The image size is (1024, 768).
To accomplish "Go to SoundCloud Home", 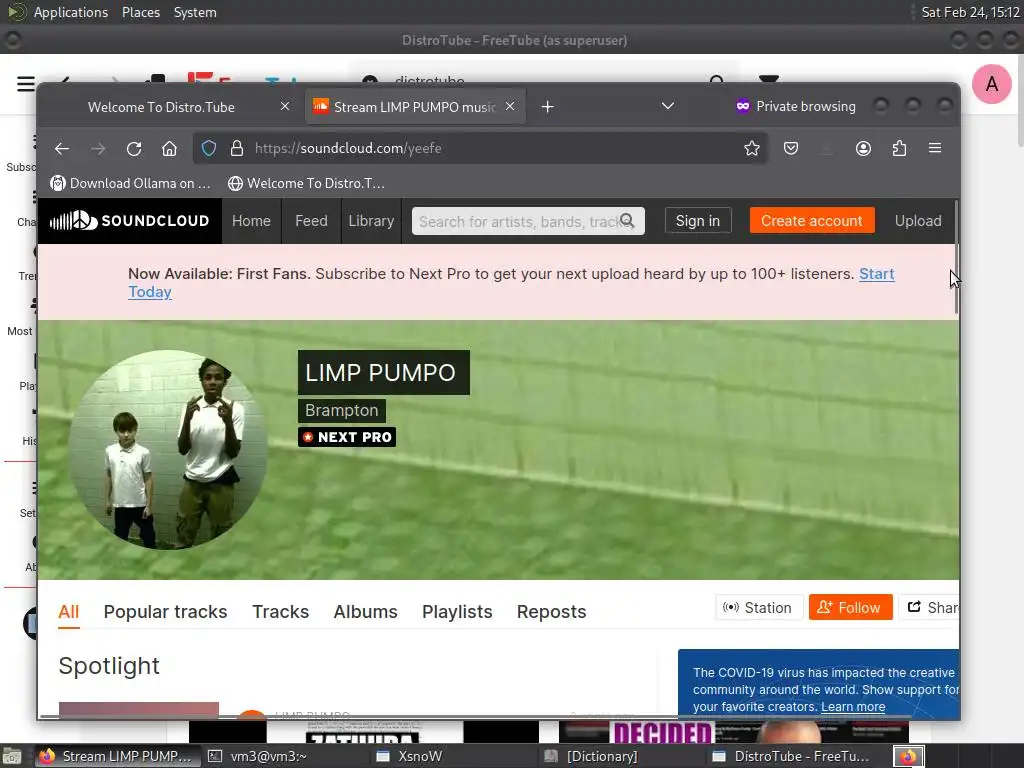I will (251, 221).
